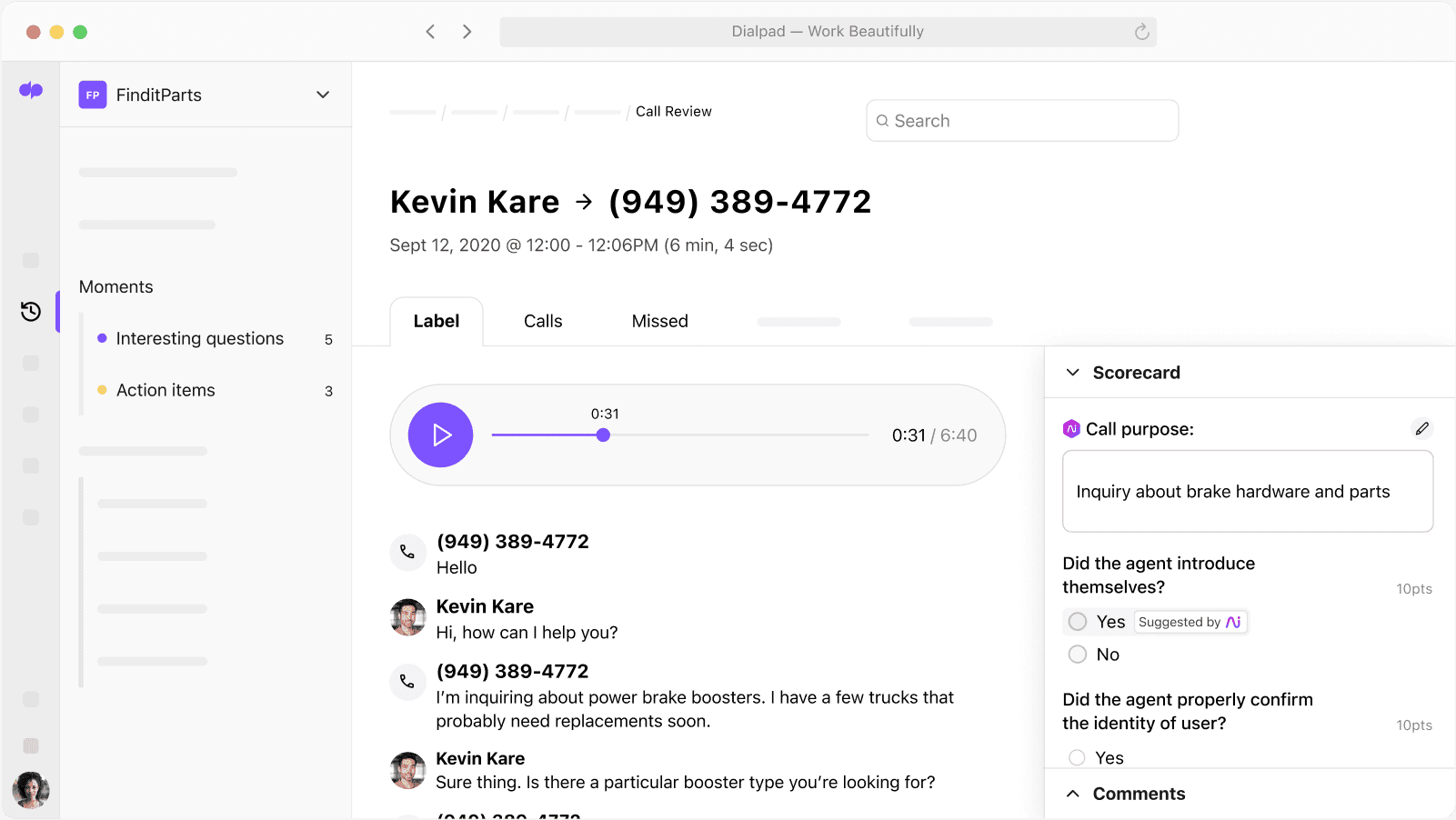Click the pencil to edit Call purpose
The height and width of the screenshot is (820, 1456).
pyautogui.click(x=1422, y=428)
